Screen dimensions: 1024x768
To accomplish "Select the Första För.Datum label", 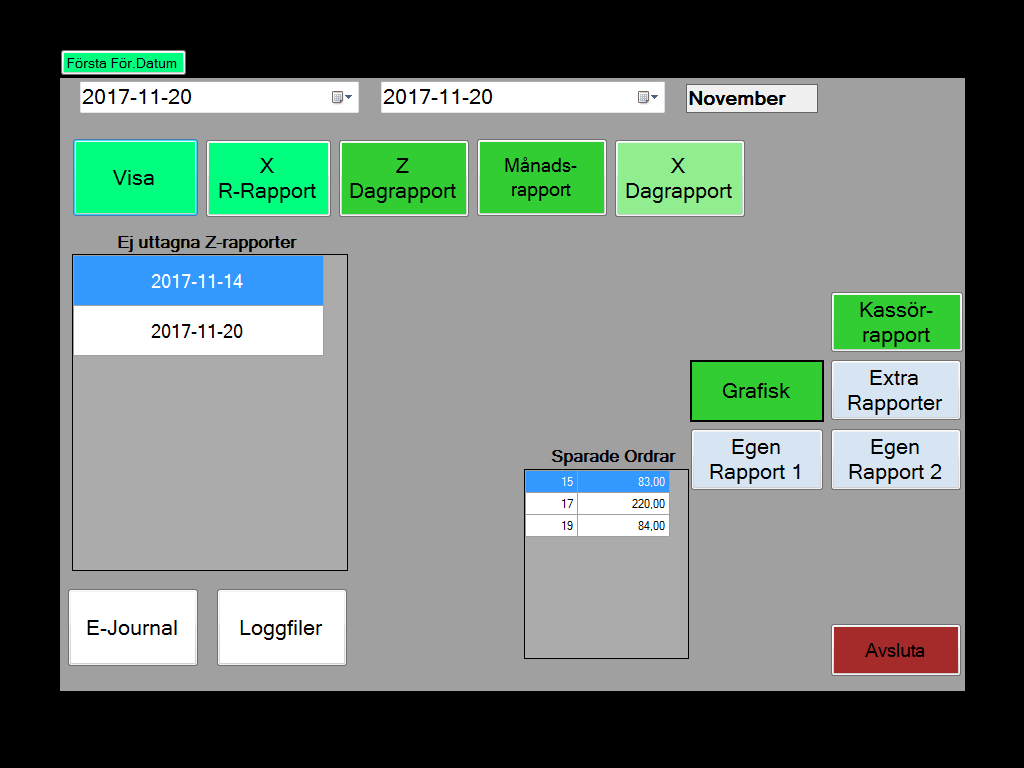I will coord(123,63).
